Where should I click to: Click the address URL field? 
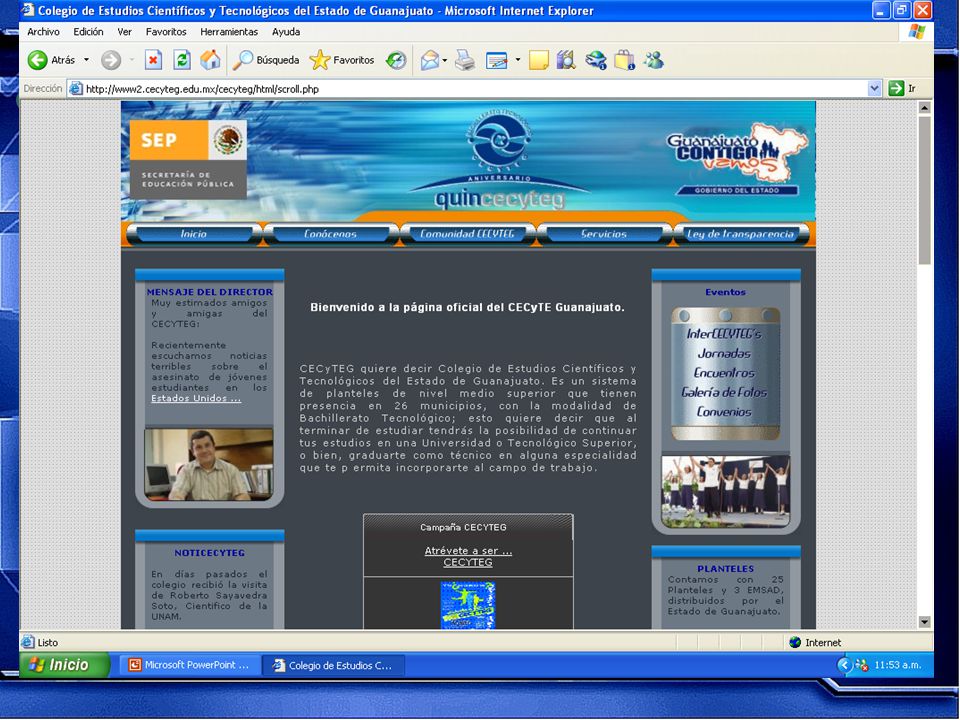point(474,89)
